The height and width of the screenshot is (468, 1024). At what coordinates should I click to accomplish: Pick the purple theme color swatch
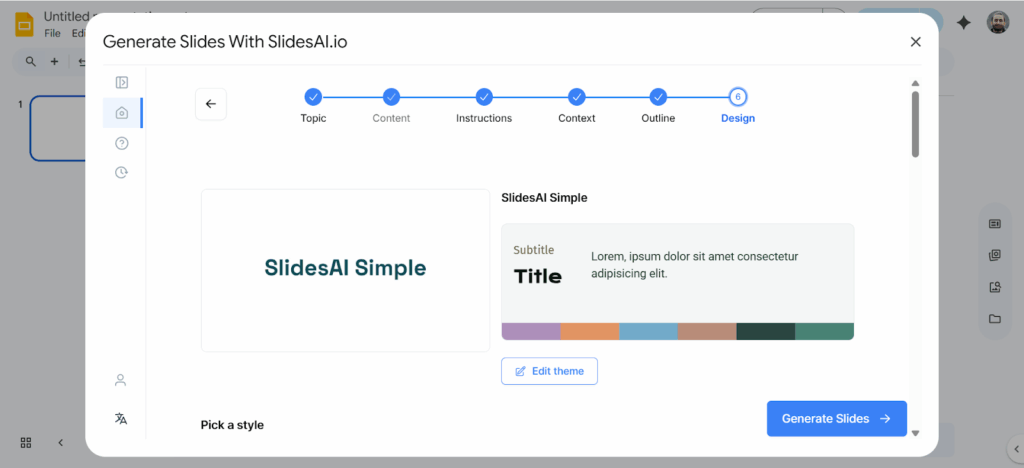click(x=531, y=331)
